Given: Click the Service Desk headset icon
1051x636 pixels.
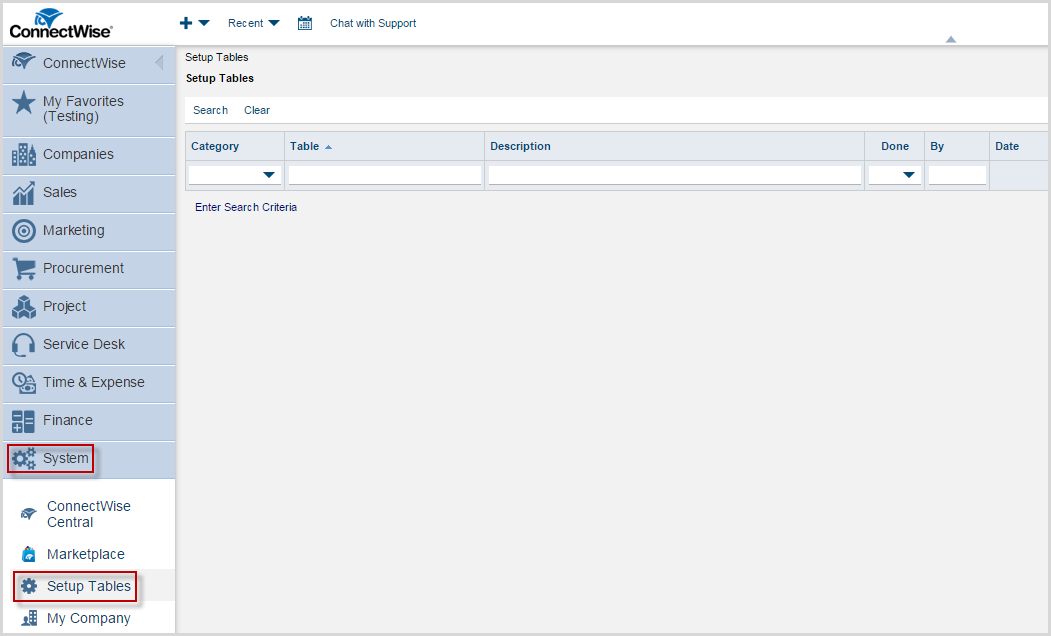Looking at the screenshot, I should pyautogui.click(x=24, y=345).
